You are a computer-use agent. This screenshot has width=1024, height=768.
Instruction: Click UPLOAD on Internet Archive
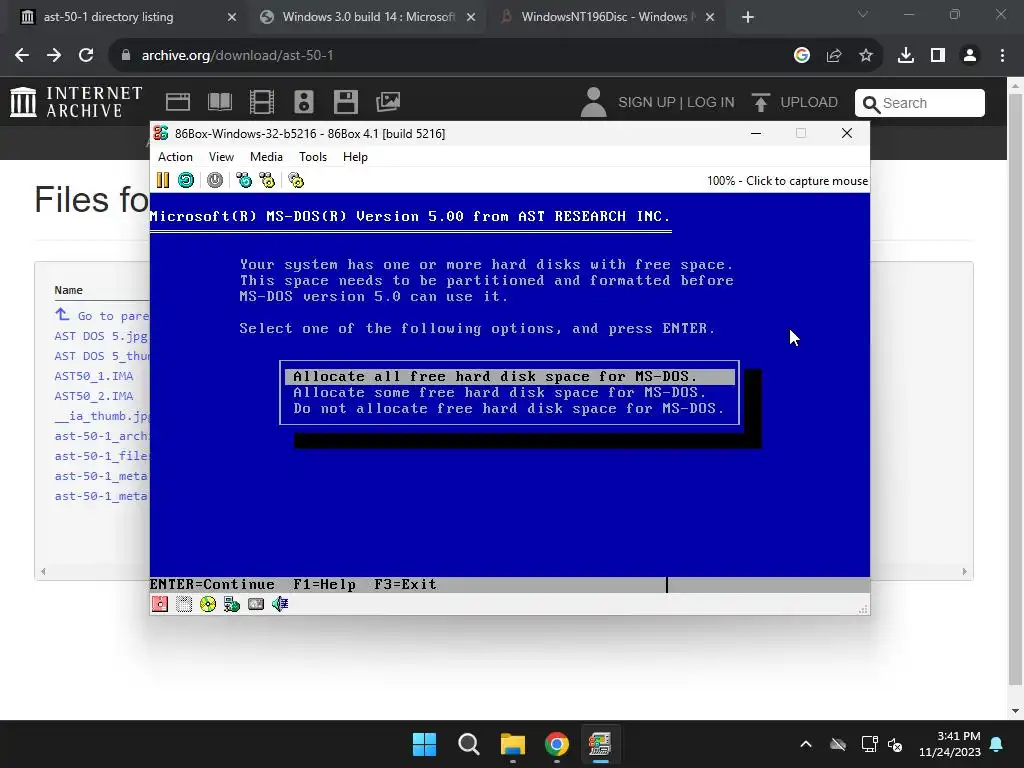[795, 103]
